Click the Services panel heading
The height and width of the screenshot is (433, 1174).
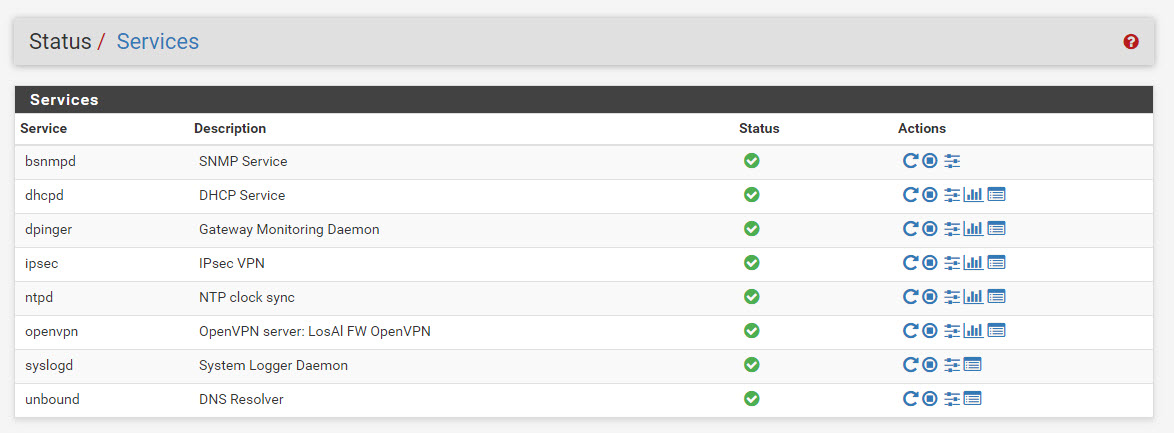pyautogui.click(x=64, y=100)
